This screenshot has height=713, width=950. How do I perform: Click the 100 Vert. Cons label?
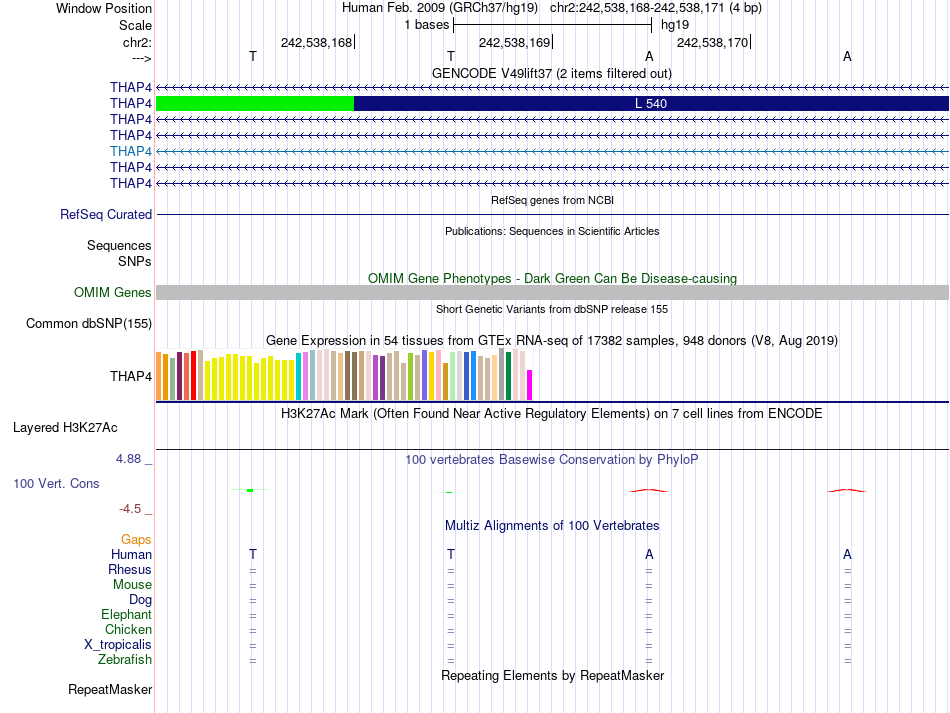pyautogui.click(x=56, y=483)
